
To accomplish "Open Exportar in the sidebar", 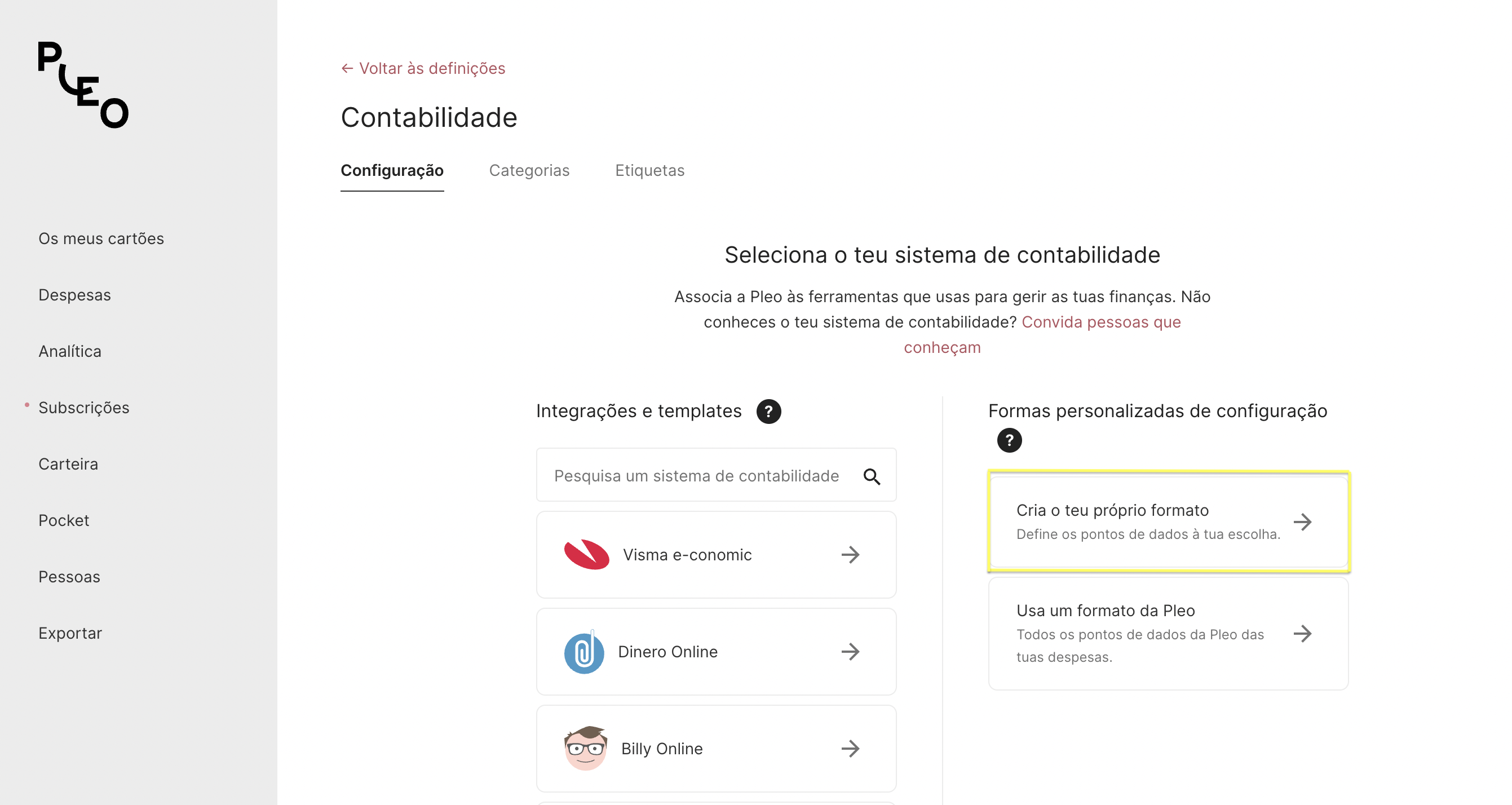I will (x=70, y=632).
